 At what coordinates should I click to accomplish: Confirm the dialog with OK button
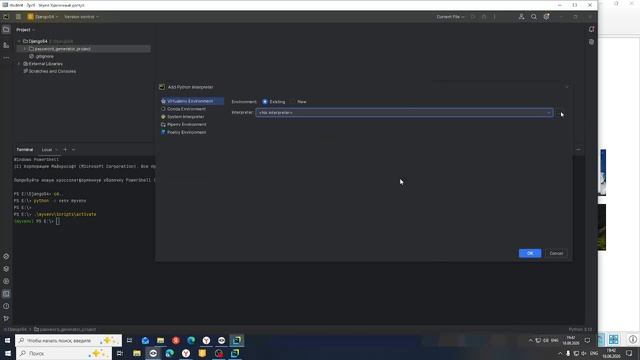click(530, 253)
